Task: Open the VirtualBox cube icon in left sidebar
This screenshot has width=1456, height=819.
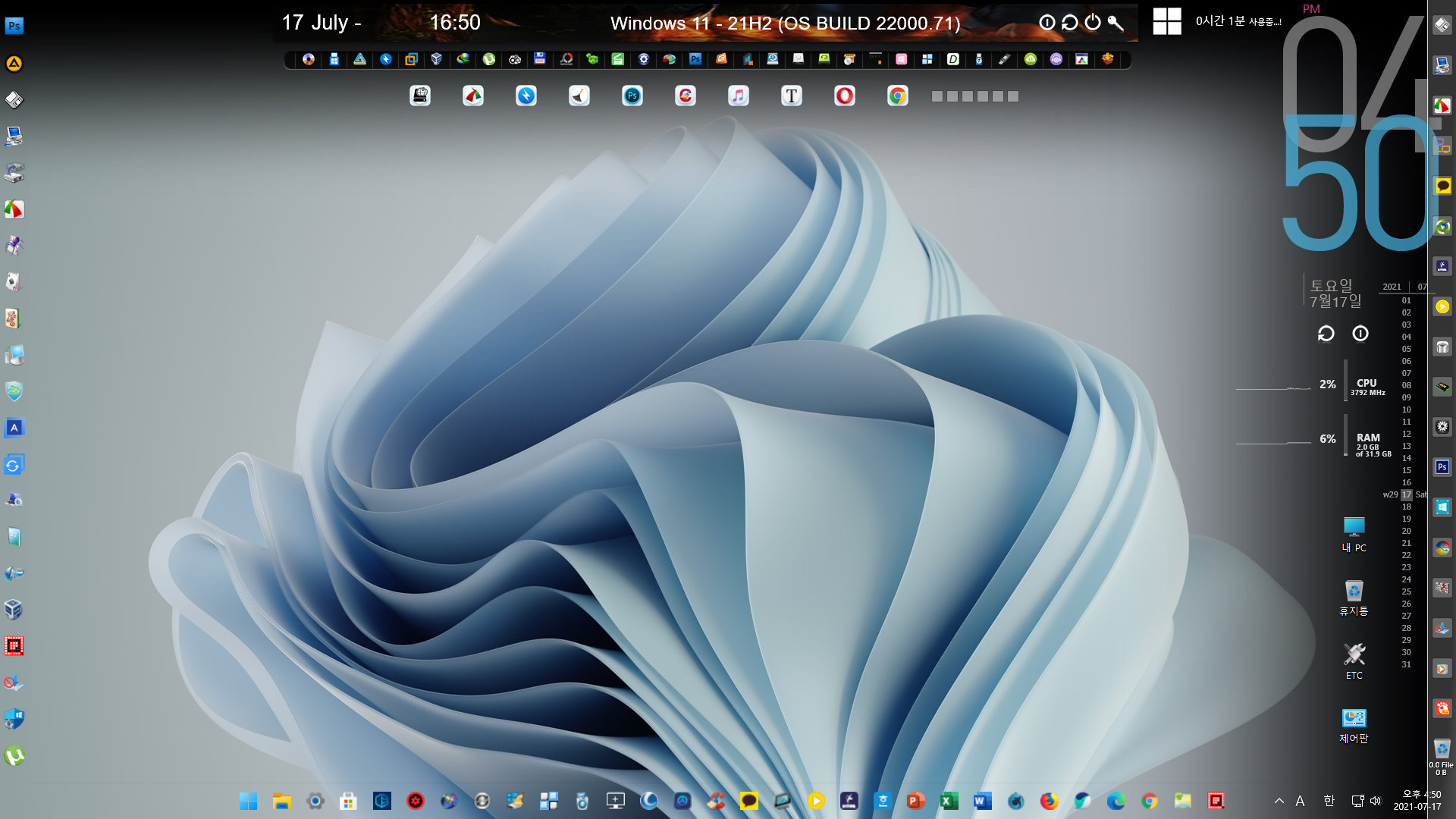Action: tap(14, 610)
